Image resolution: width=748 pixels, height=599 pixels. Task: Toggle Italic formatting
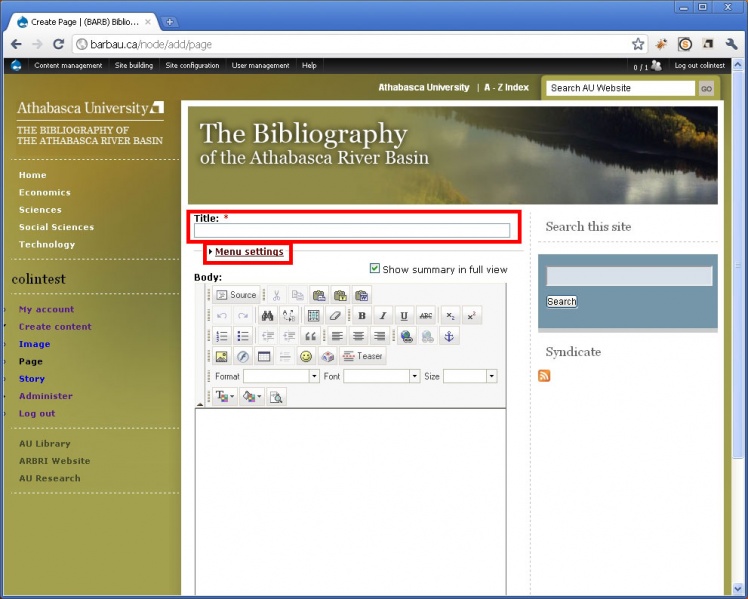tap(383, 315)
